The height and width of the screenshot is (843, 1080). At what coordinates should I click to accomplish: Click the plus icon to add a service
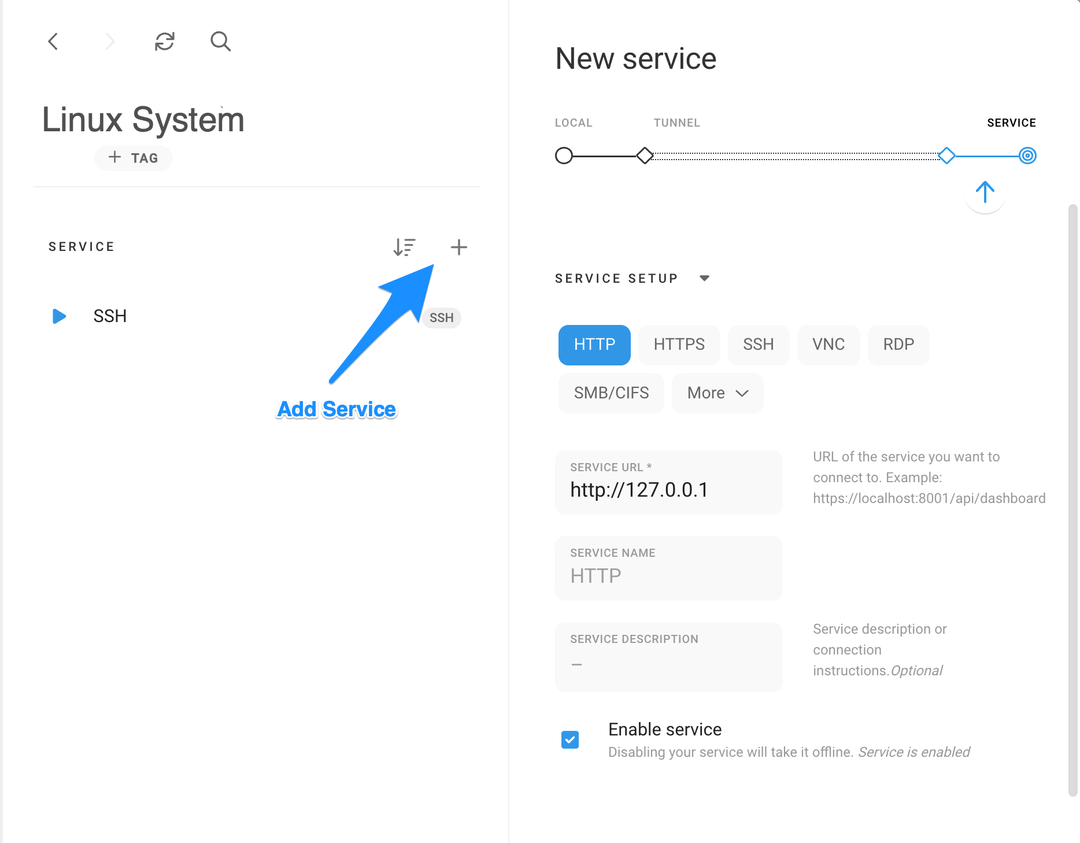click(x=458, y=246)
